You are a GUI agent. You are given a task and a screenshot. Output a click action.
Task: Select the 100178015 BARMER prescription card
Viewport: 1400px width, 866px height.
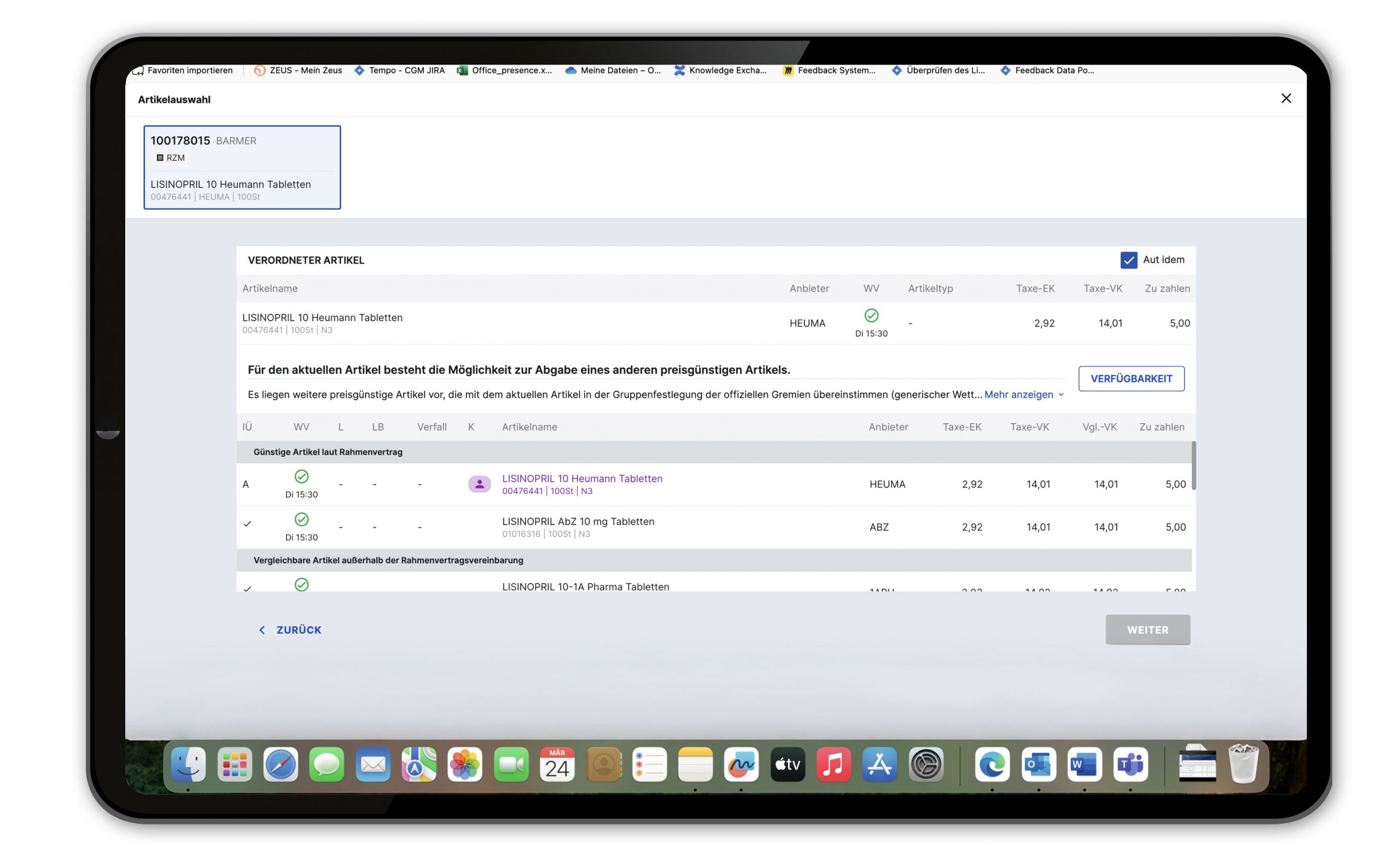[242, 167]
